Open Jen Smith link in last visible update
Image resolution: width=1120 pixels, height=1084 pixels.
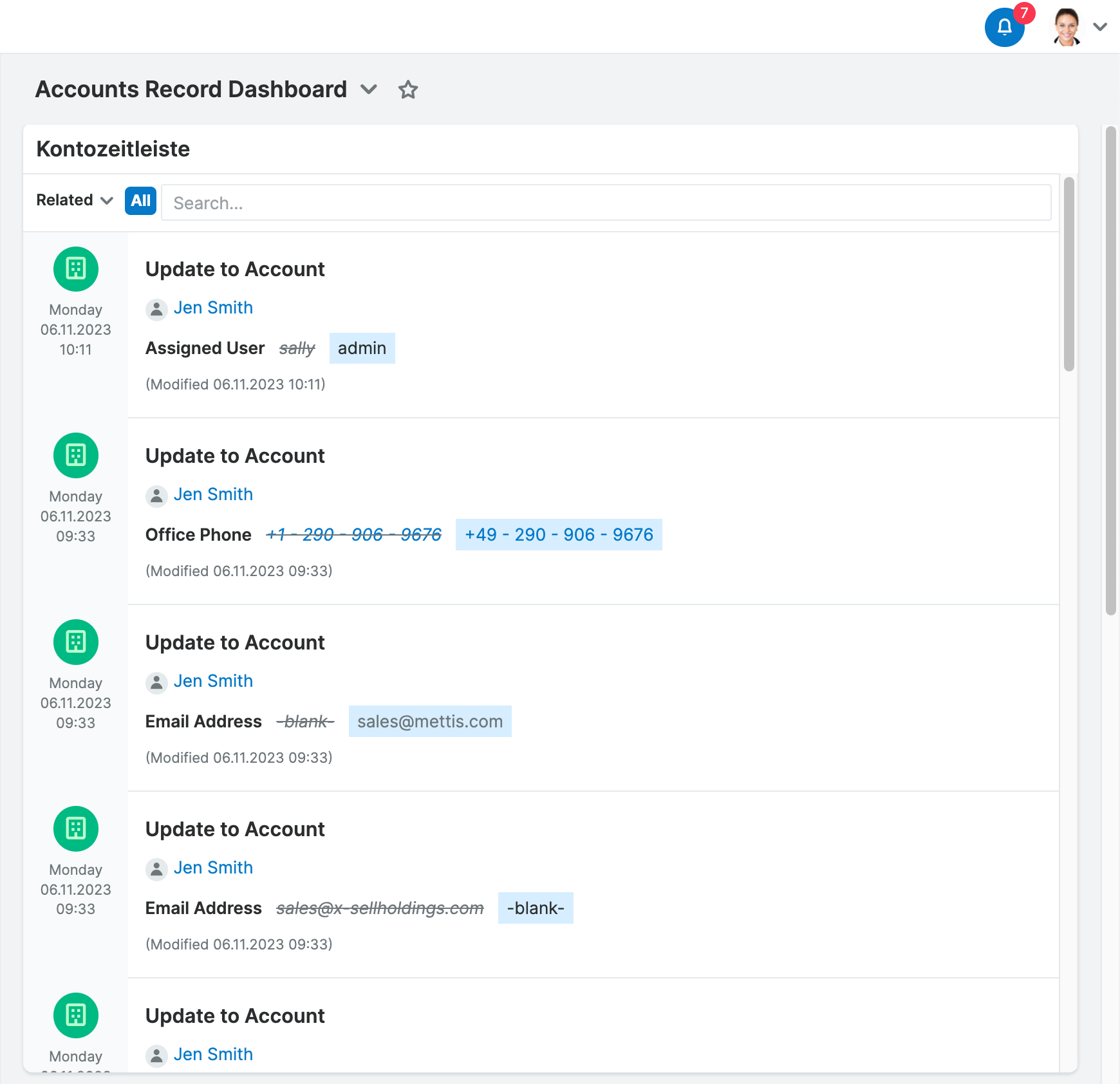pyautogui.click(x=213, y=1055)
